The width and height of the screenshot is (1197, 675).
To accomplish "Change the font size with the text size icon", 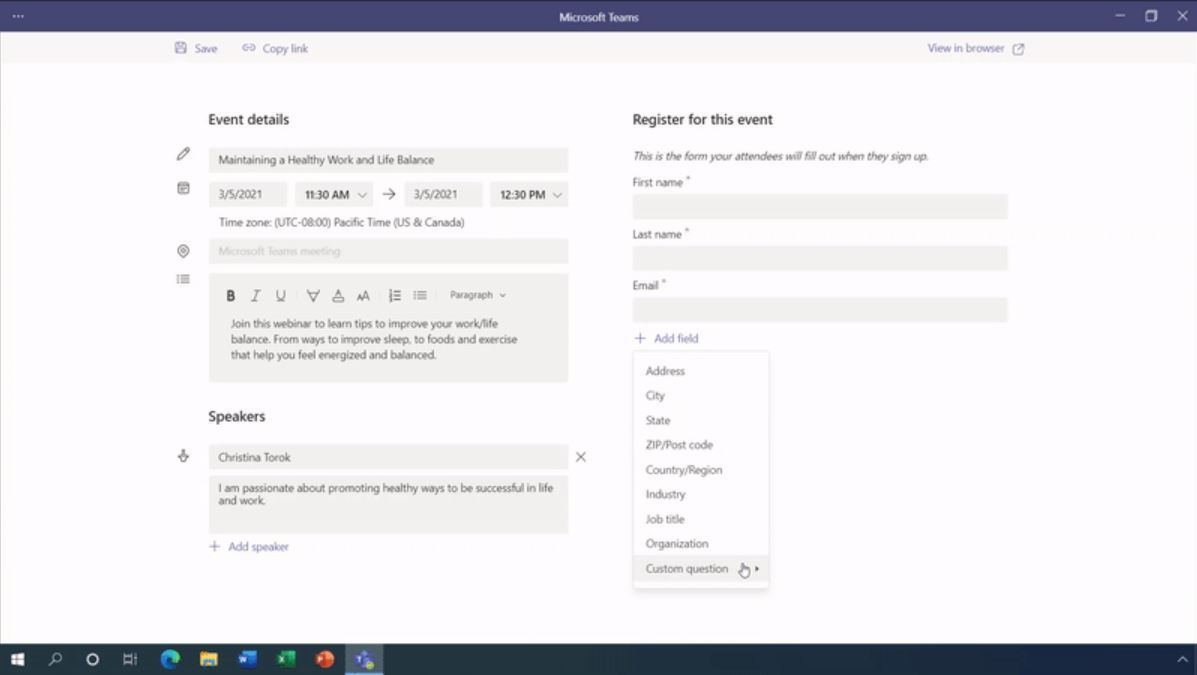I will [x=363, y=295].
